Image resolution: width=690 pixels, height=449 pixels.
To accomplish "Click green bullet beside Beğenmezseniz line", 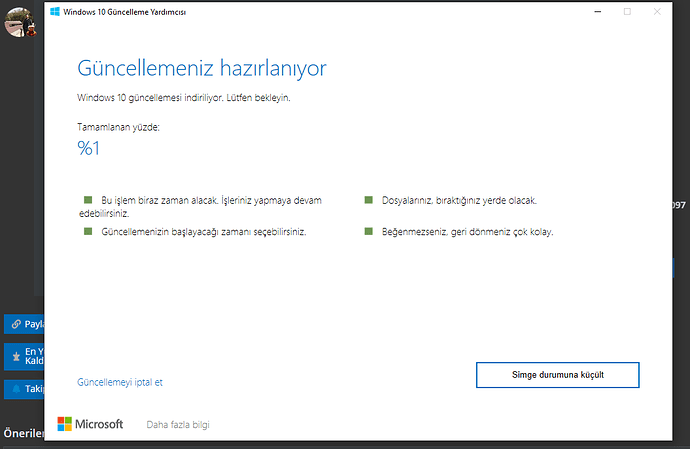I will coord(369,232).
